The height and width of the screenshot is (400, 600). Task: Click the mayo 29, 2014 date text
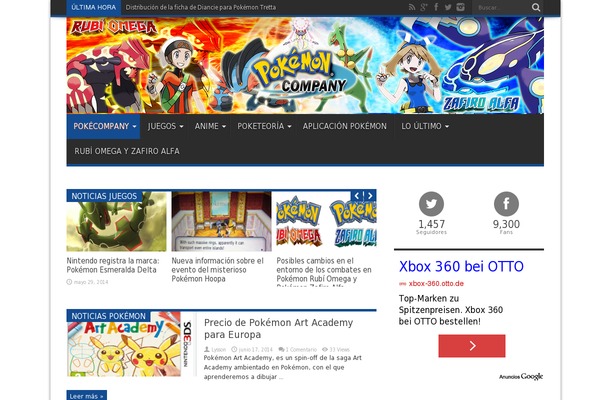coord(91,282)
